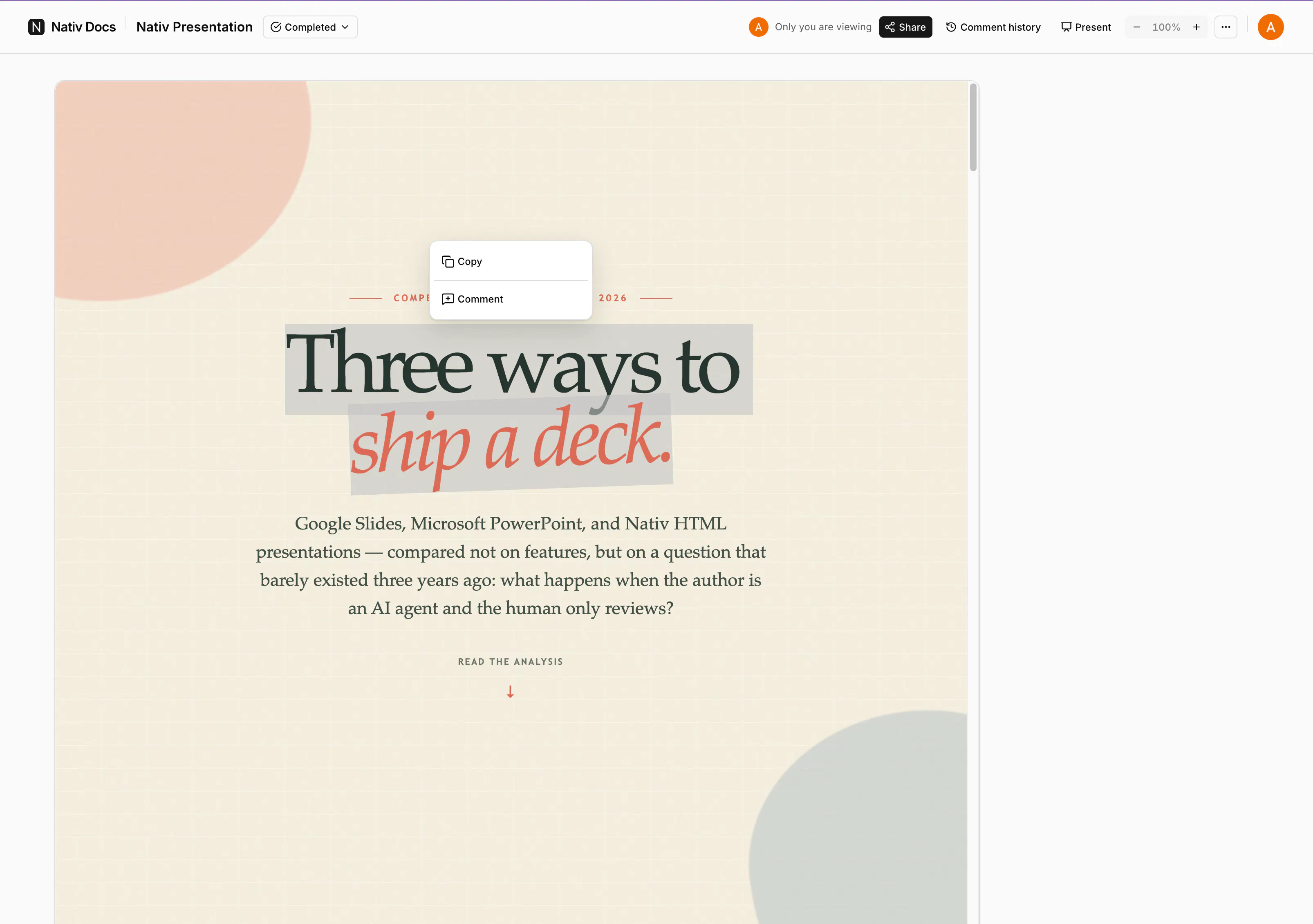Increase zoom with the plus button
The height and width of the screenshot is (924, 1313).
1196,27
